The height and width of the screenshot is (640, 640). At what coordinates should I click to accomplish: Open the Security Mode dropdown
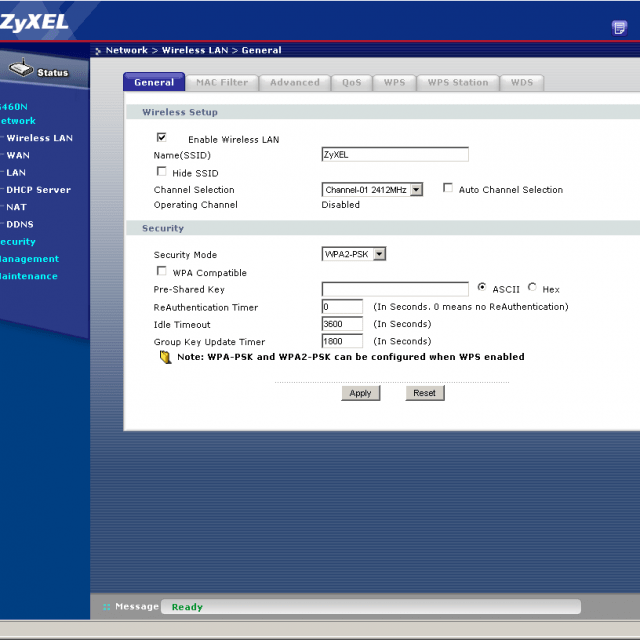coord(353,254)
